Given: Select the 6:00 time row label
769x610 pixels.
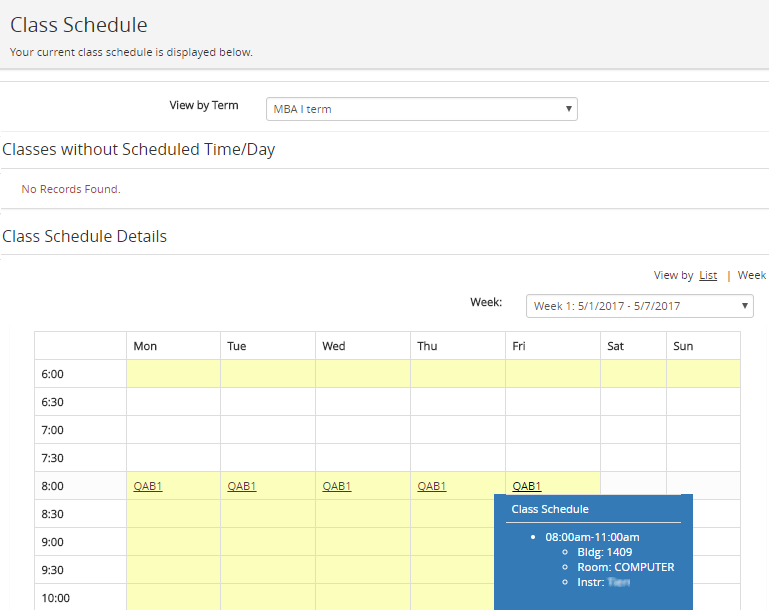Looking at the screenshot, I should click(52, 374).
